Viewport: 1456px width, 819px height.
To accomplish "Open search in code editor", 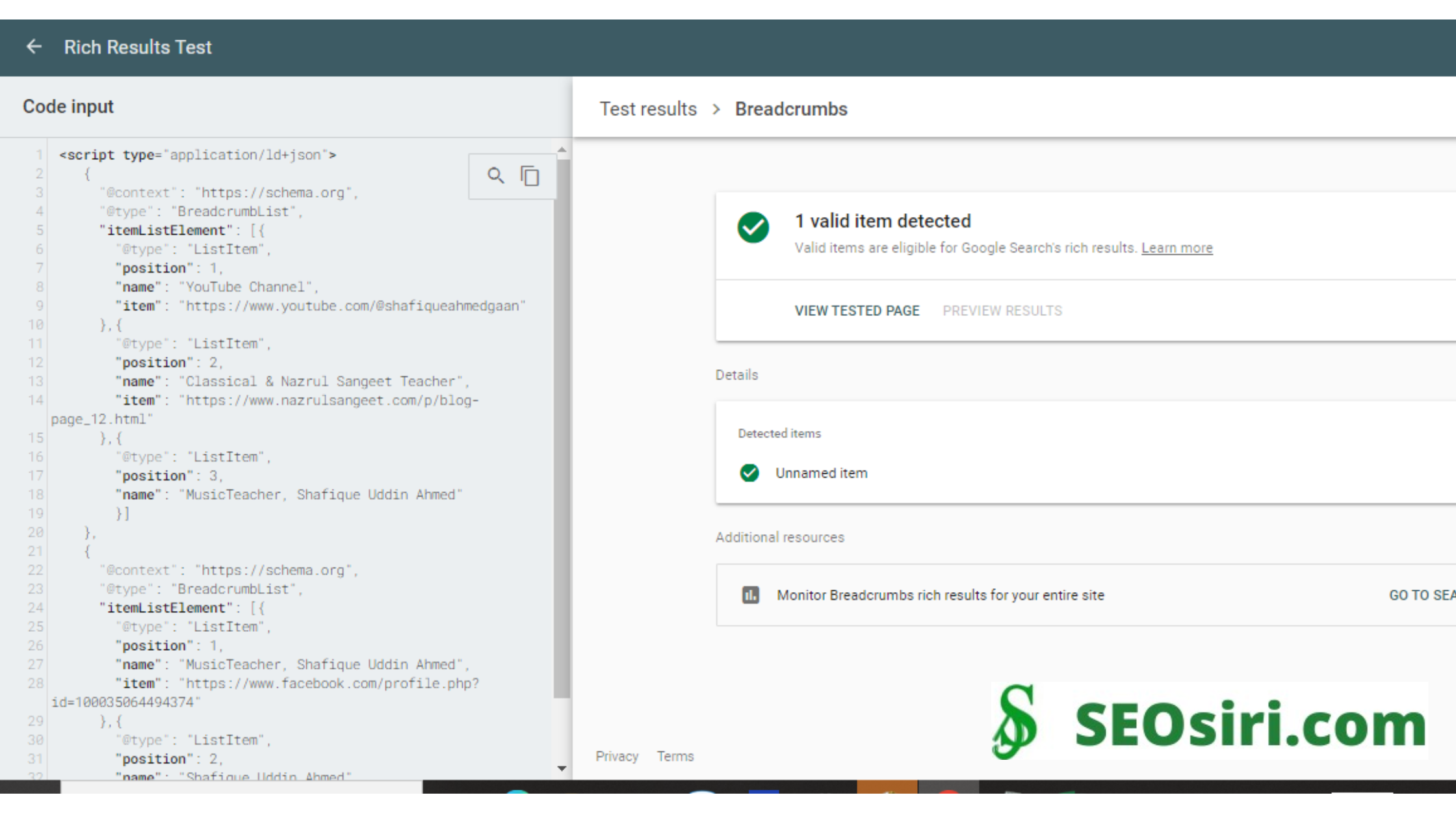I will coord(496,175).
